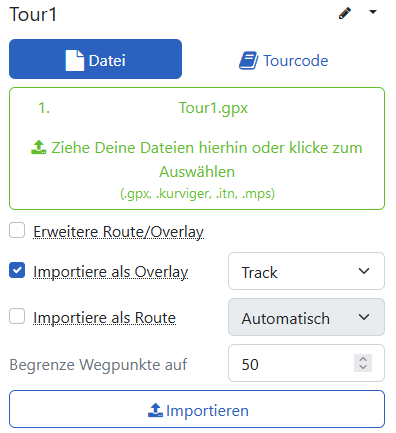Click the file icon on Datei tab
The width and height of the screenshot is (396, 433).
tap(75, 60)
